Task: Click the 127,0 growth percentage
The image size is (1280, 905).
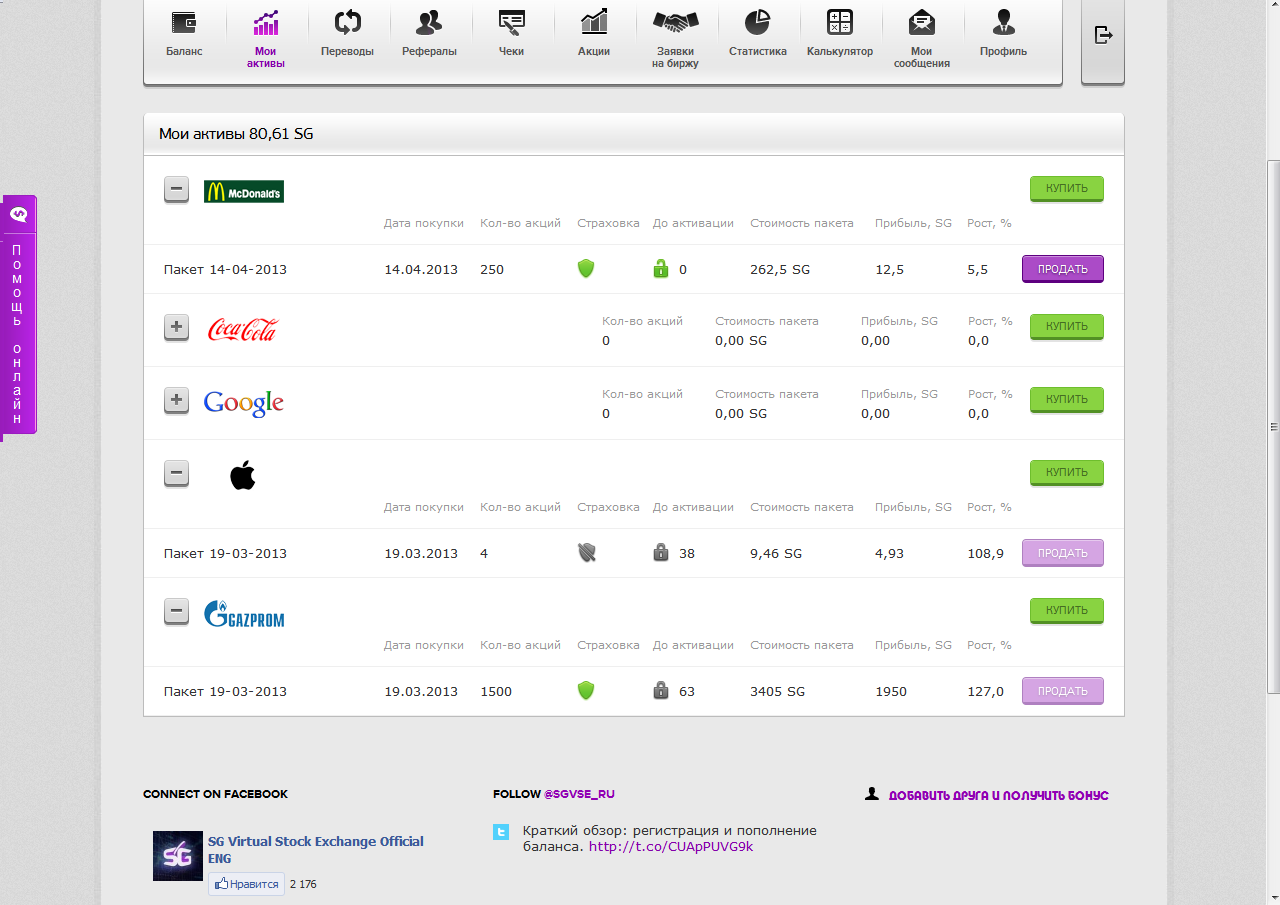Action: tap(986, 691)
